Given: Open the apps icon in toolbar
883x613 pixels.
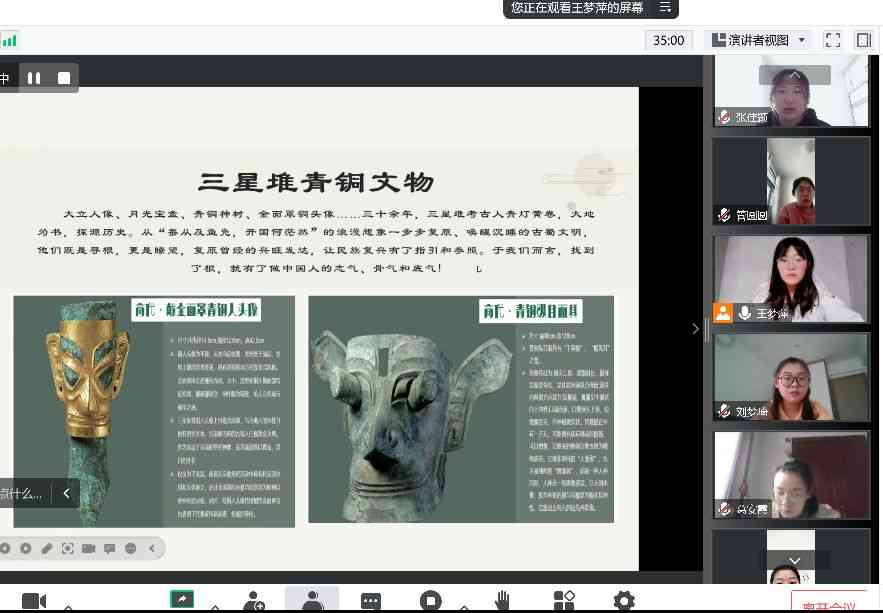Looking at the screenshot, I should (x=564, y=600).
